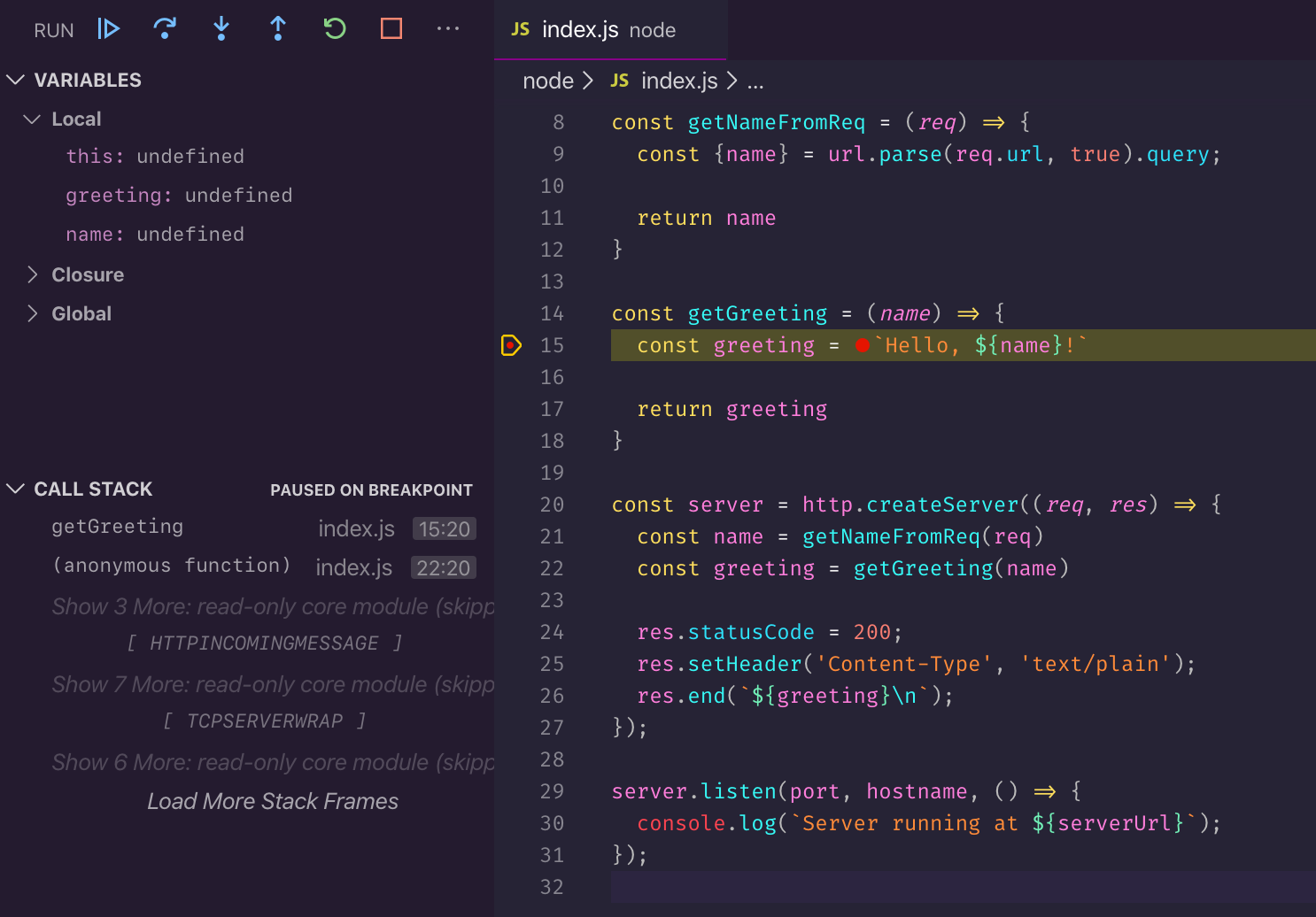Viewport: 1316px width, 917px height.
Task: Click Load More Stack Frames
Action: 273,801
